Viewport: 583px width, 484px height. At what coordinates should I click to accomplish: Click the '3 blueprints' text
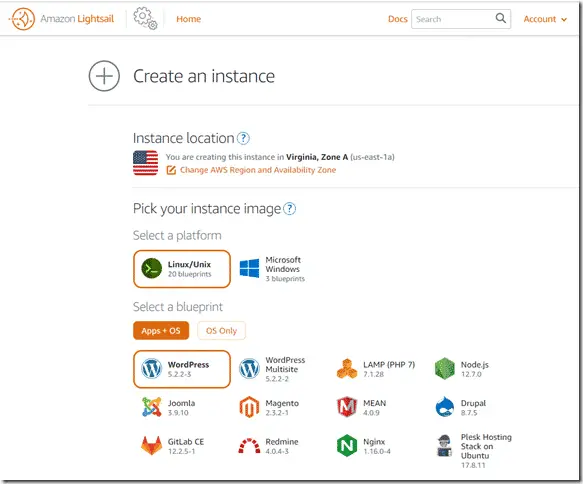click(285, 279)
